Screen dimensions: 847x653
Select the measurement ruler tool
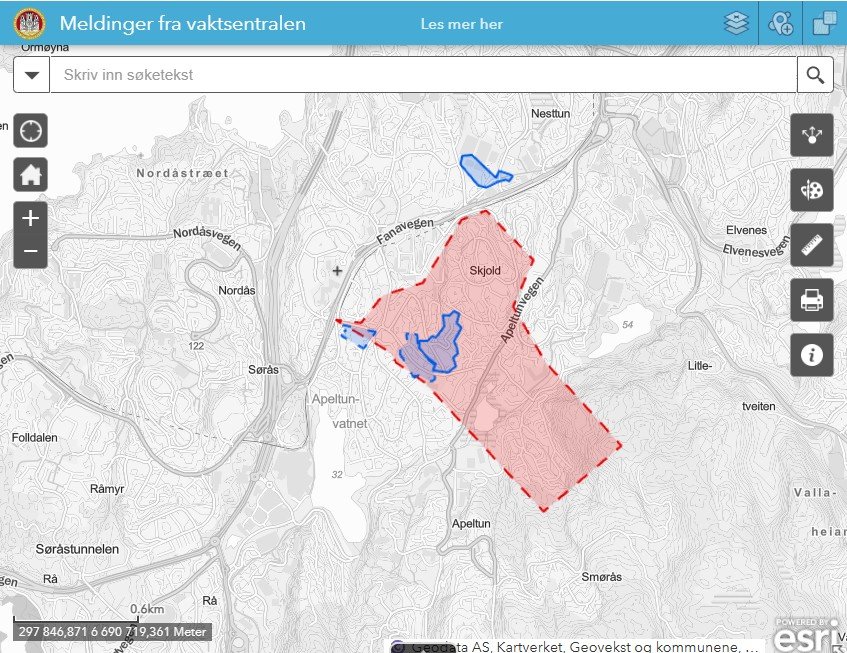(811, 245)
